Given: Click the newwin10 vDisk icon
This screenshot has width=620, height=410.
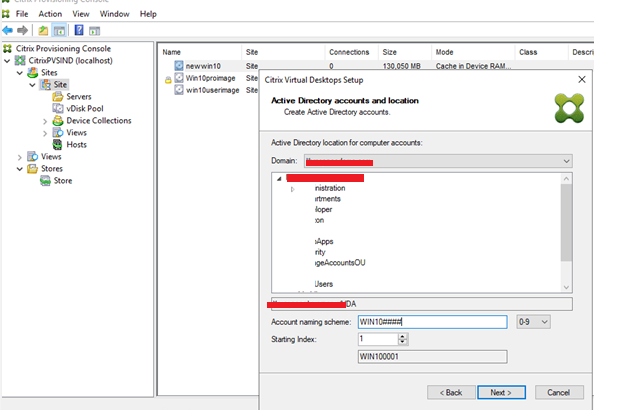Looking at the screenshot, I should point(179,66).
